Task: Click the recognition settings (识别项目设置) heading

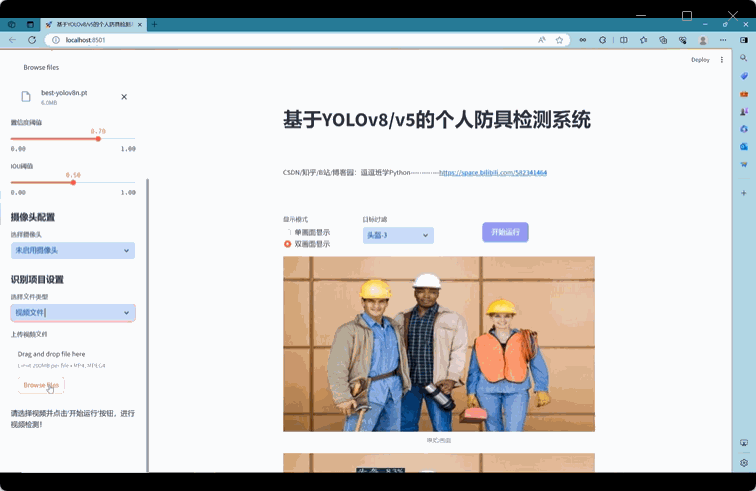Action: pyautogui.click(x=37, y=279)
